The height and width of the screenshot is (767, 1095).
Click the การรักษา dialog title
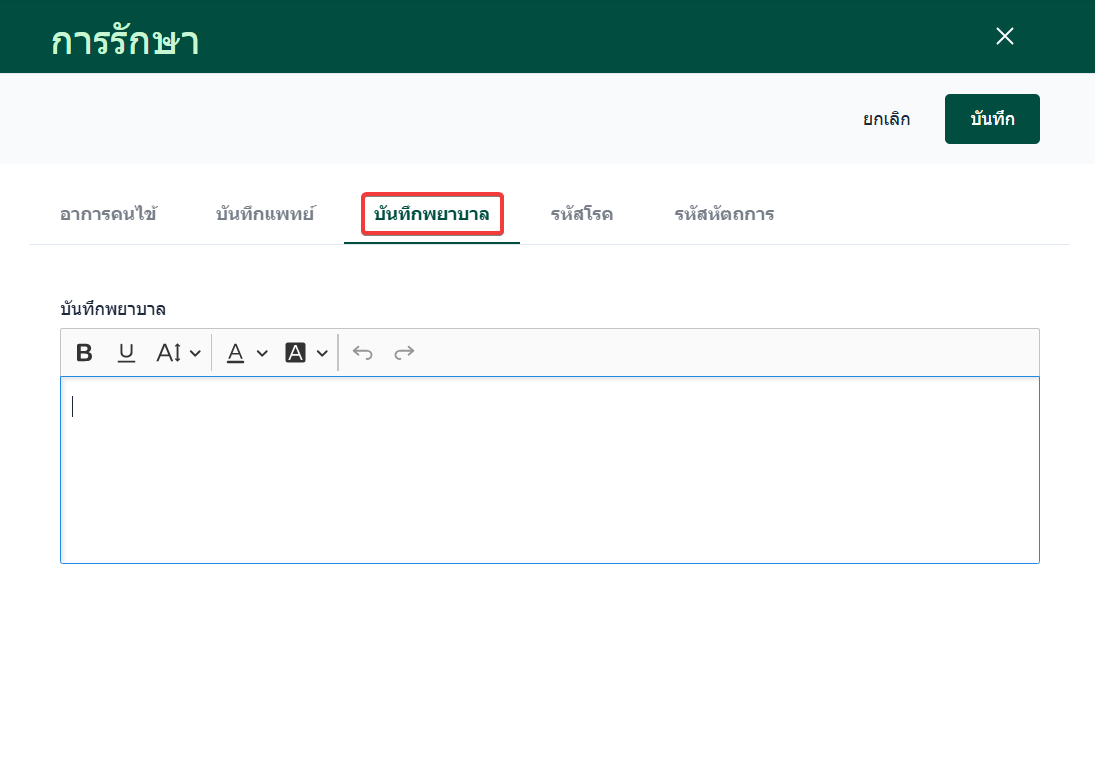point(125,41)
